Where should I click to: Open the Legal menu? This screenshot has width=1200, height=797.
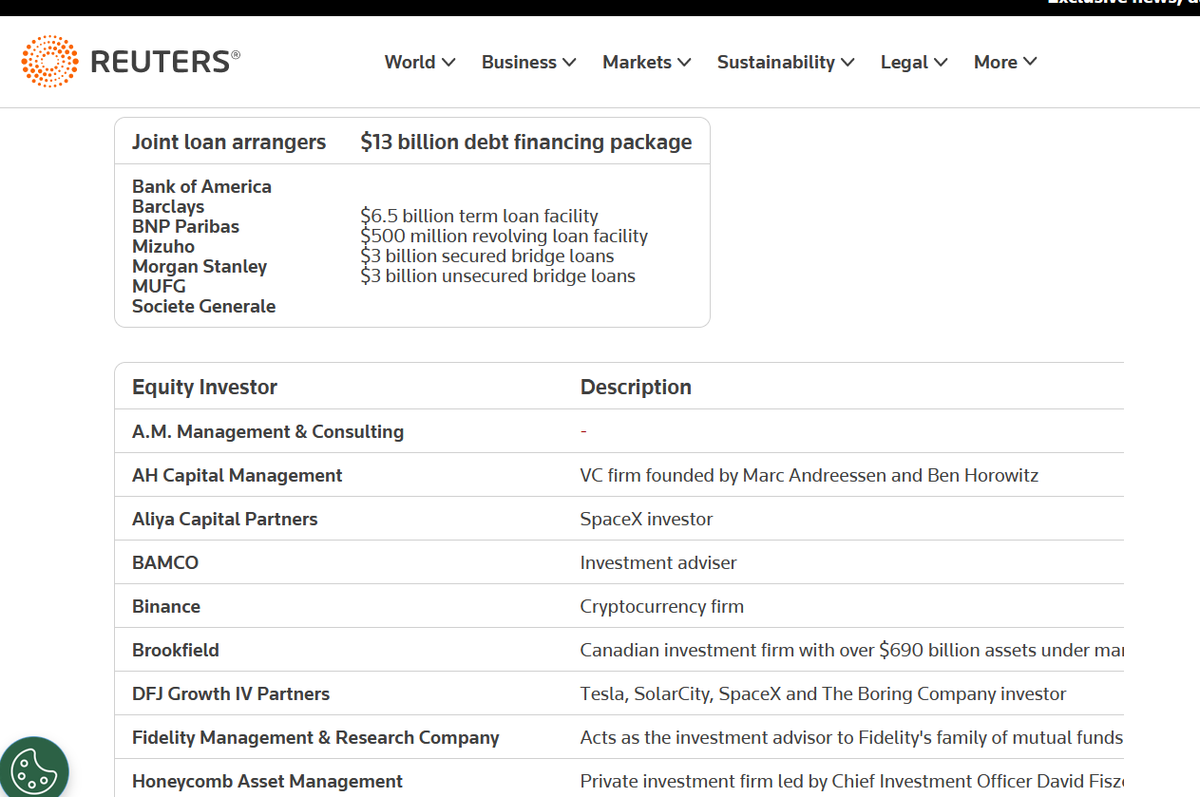pyautogui.click(x=914, y=62)
